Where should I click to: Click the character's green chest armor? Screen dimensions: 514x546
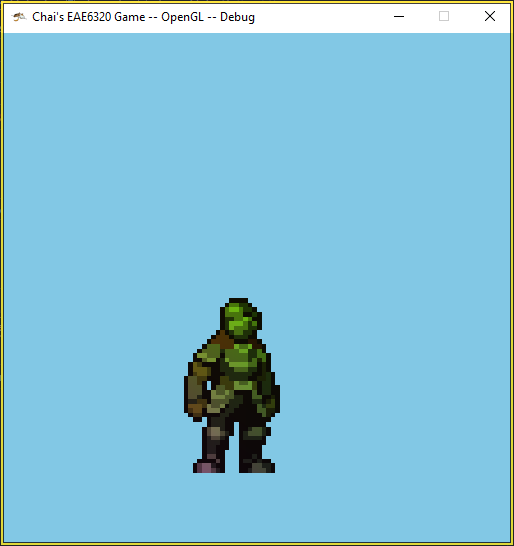[x=241, y=362]
